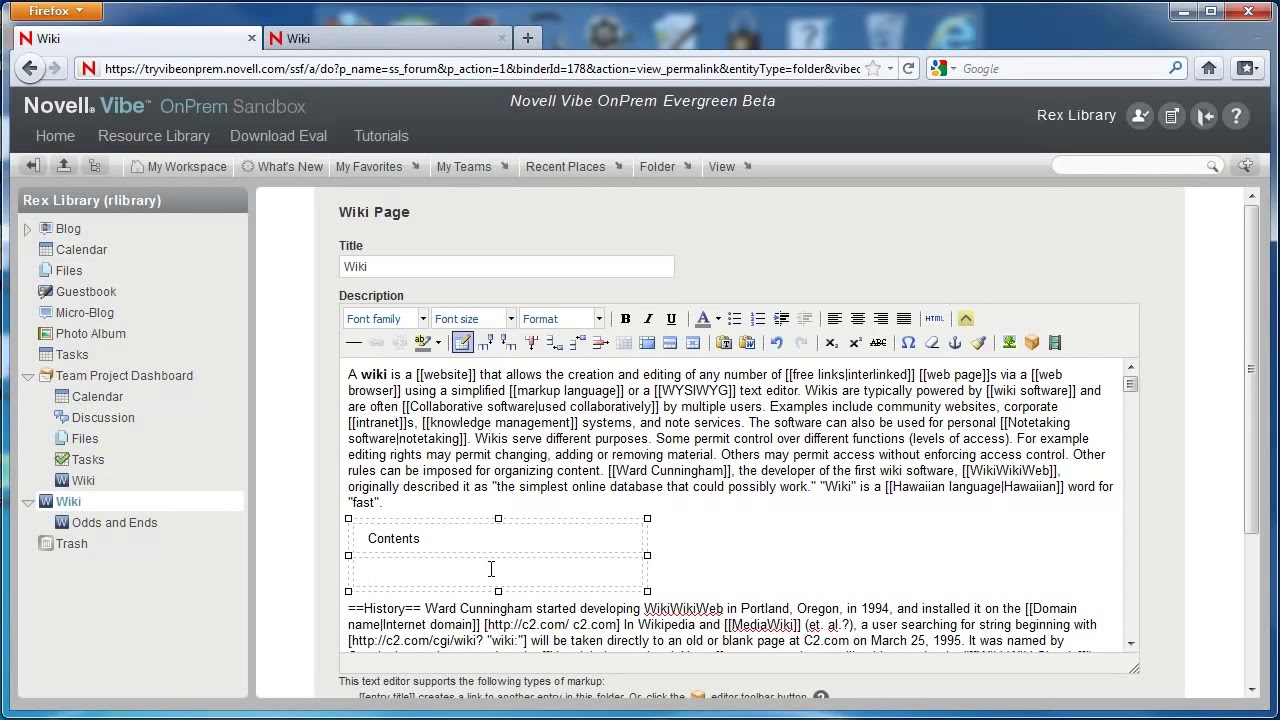Toggle the highlighted table edit tool
1280x720 pixels.
[x=462, y=343]
